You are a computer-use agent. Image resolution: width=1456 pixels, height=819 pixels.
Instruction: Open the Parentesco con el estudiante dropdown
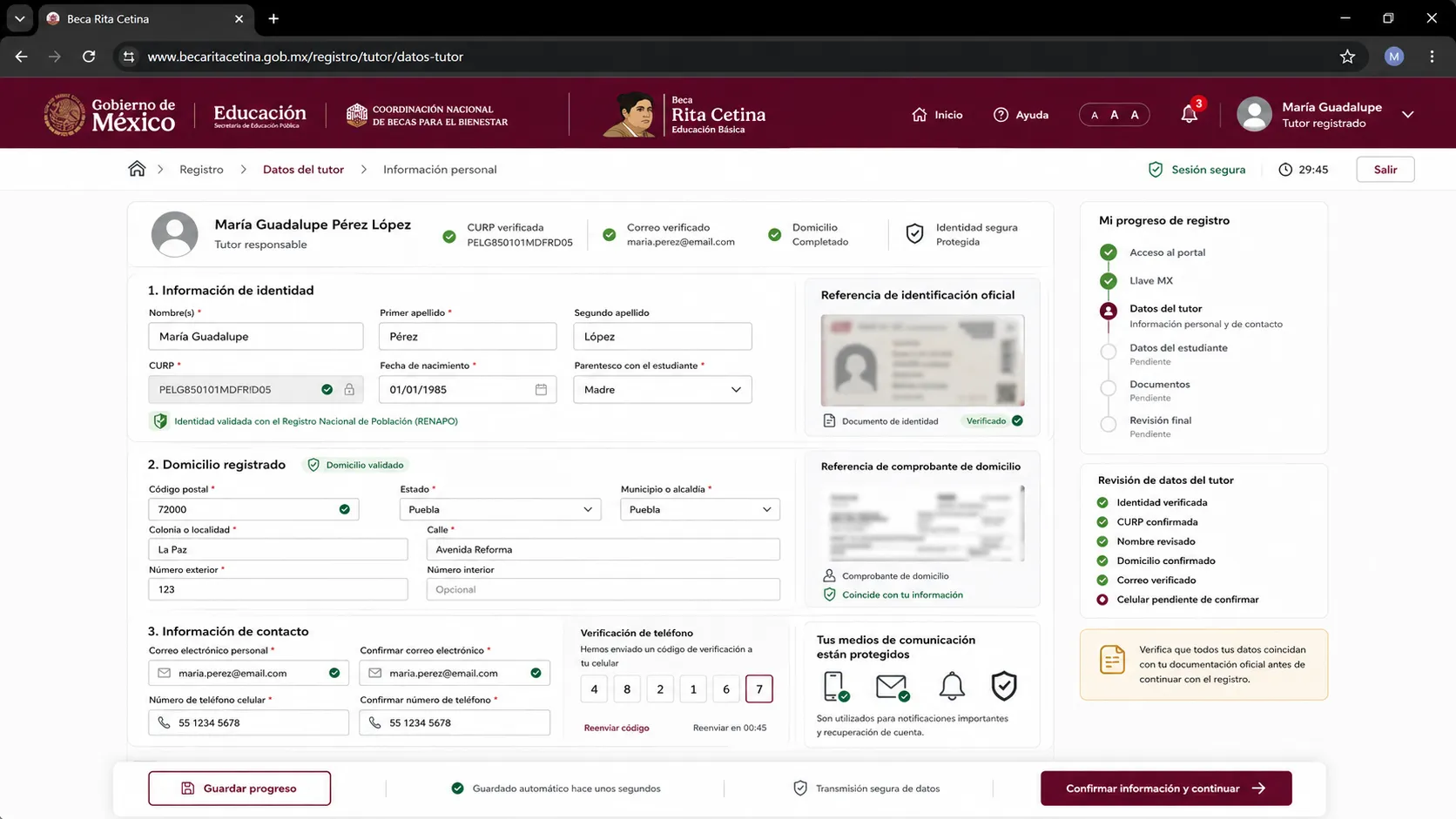coord(663,389)
